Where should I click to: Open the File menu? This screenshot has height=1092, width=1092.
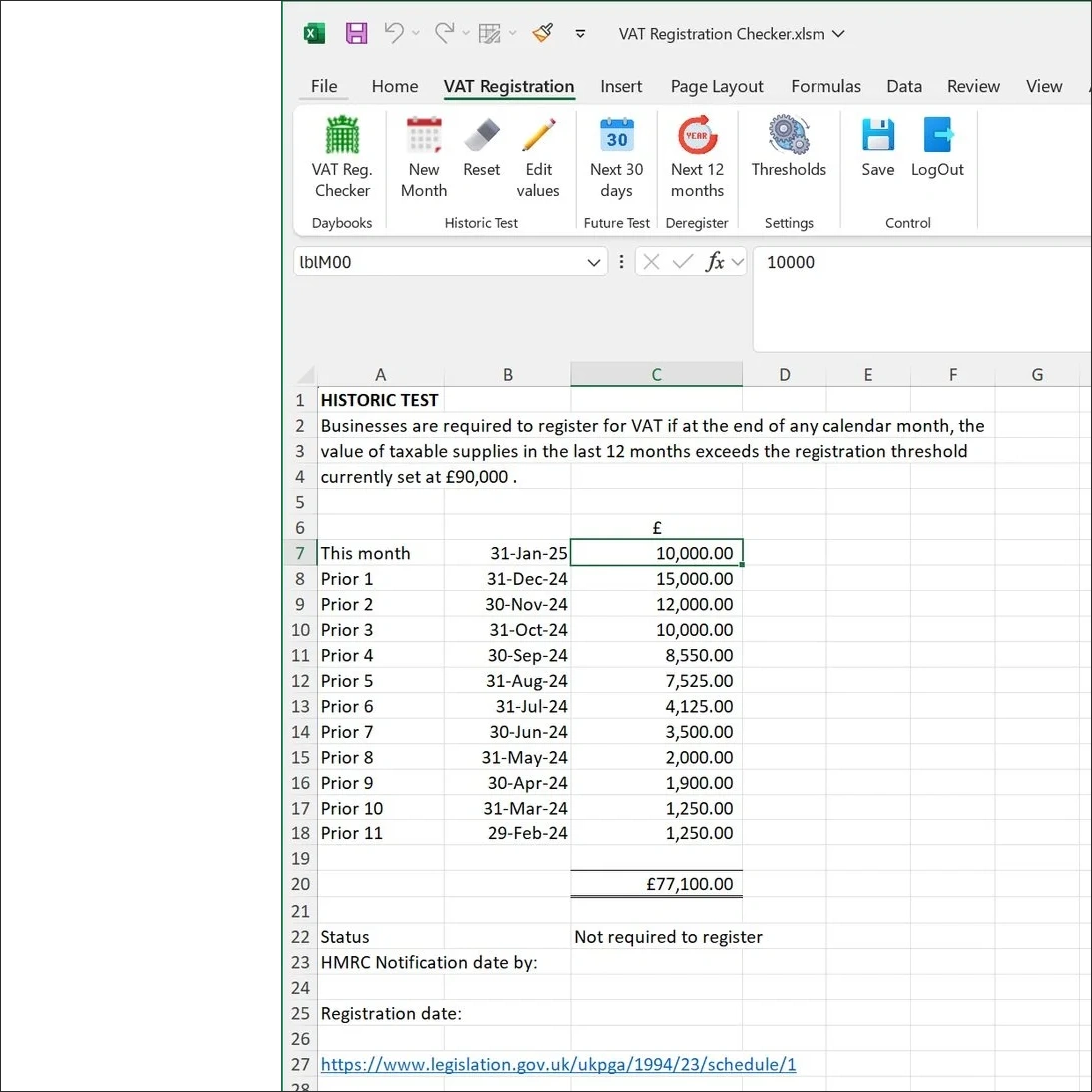tap(324, 86)
